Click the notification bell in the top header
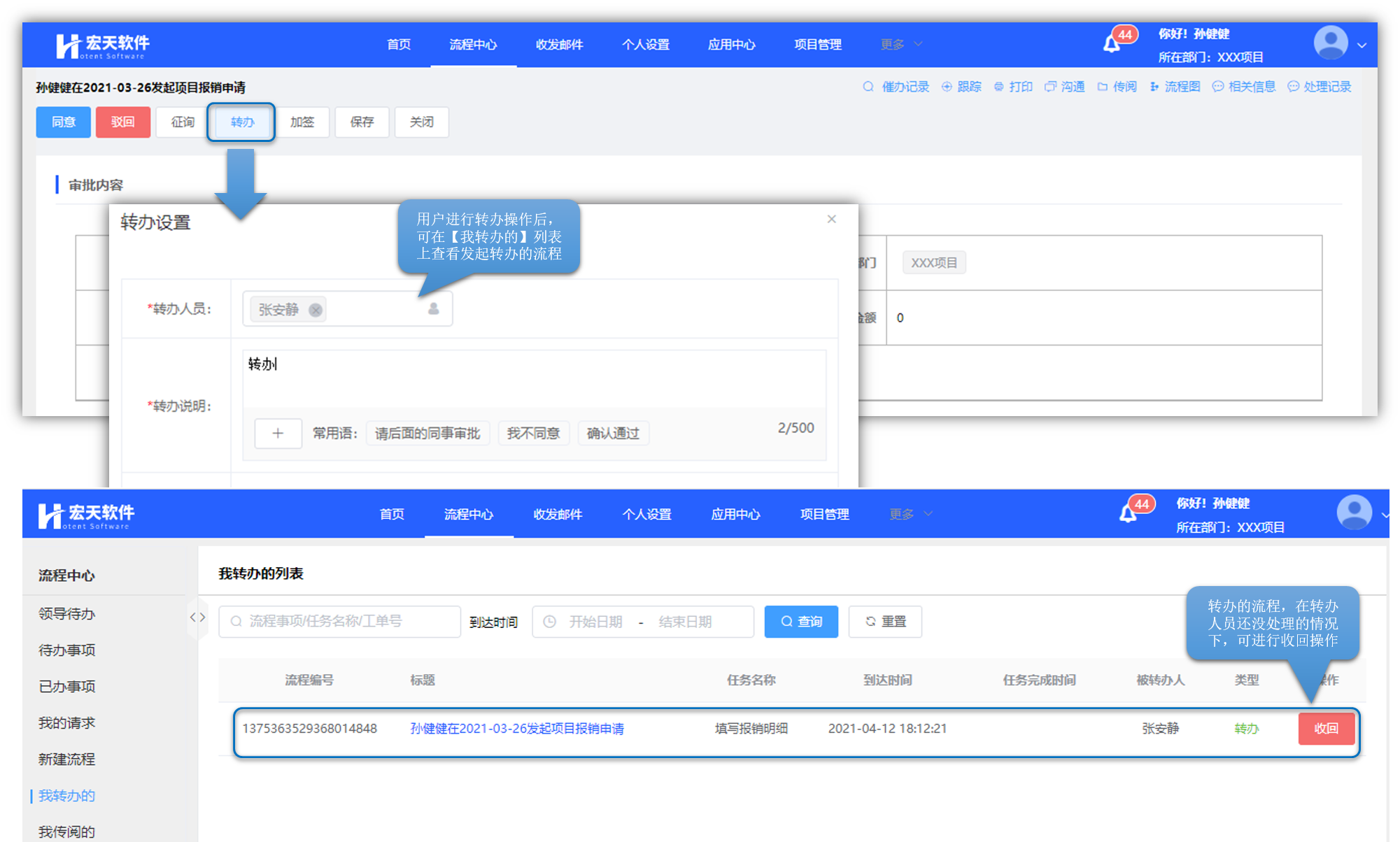This screenshot has height=842, width=1400. [x=1111, y=45]
